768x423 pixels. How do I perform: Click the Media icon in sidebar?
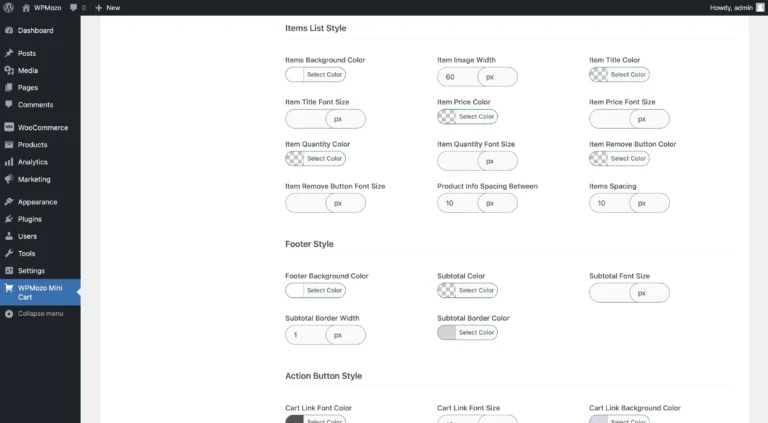click(x=9, y=70)
